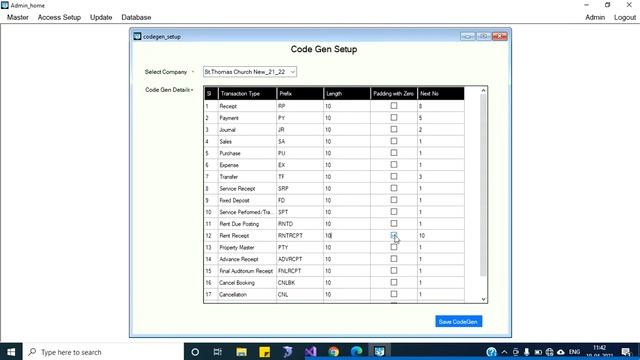Click the OneDrive cloud tray icon

tap(561, 352)
